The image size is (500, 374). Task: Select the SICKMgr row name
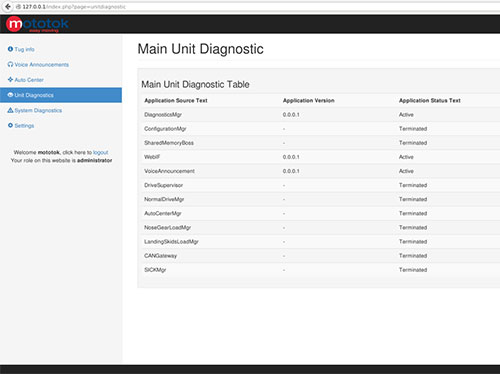pyautogui.click(x=155, y=270)
